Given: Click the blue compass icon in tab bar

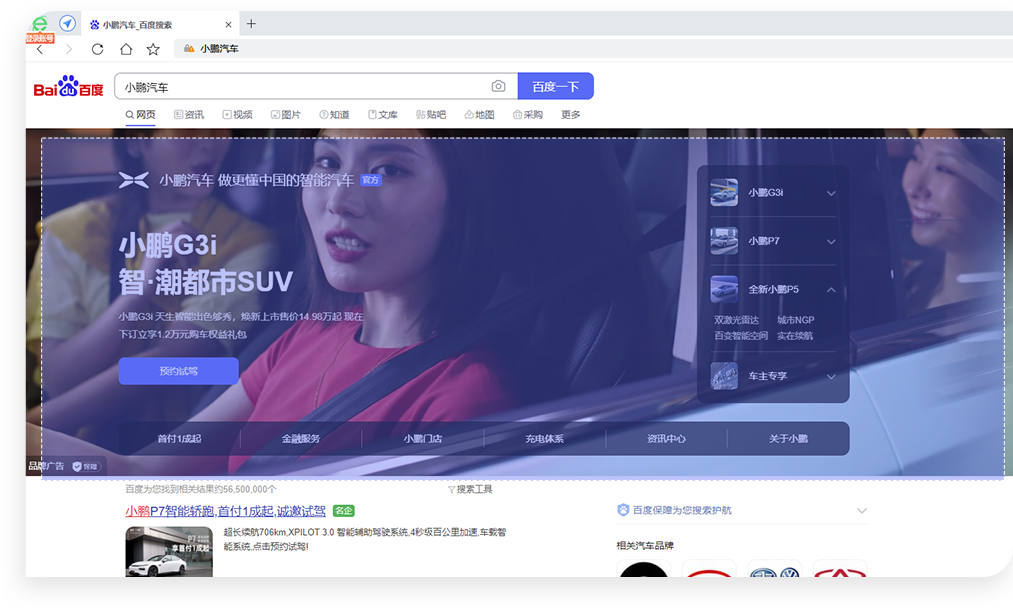Looking at the screenshot, I should [67, 24].
